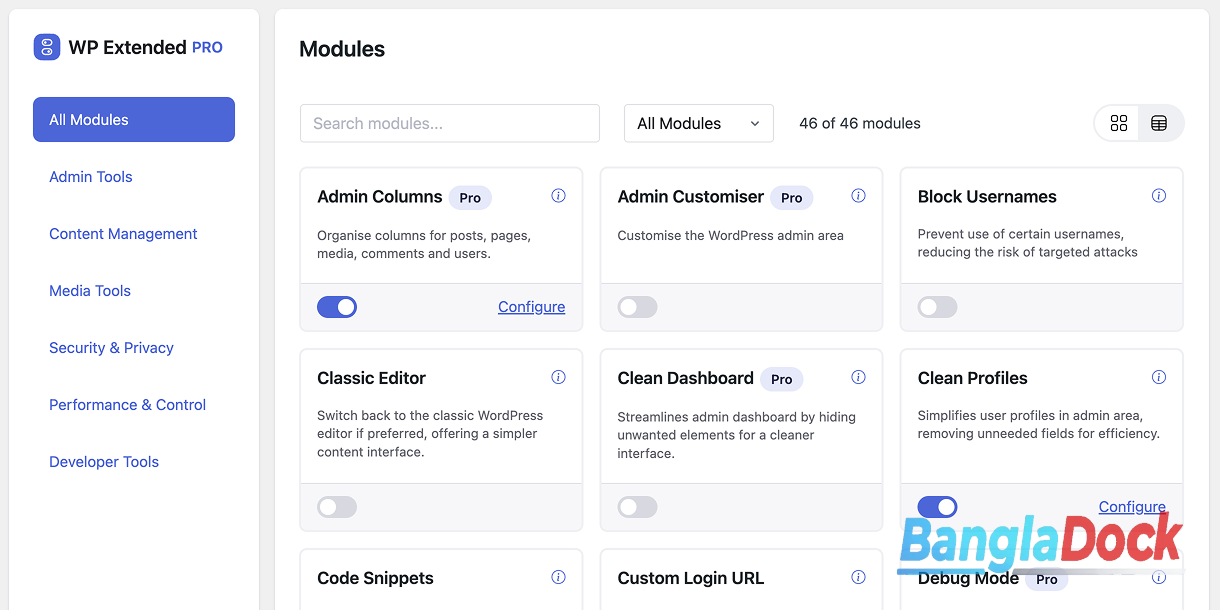
Task: Show info for Block Usernames module
Action: coord(1158,196)
